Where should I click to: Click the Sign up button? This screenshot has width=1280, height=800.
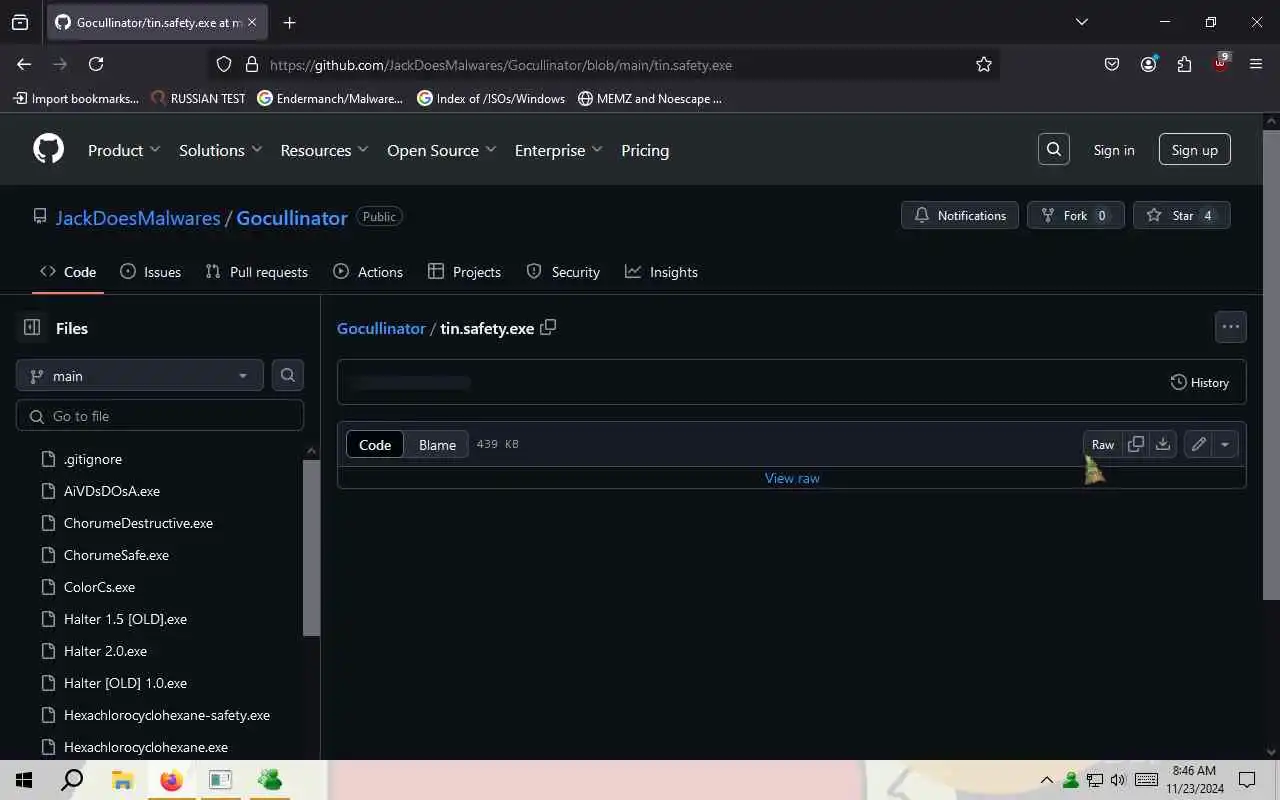click(x=1195, y=150)
